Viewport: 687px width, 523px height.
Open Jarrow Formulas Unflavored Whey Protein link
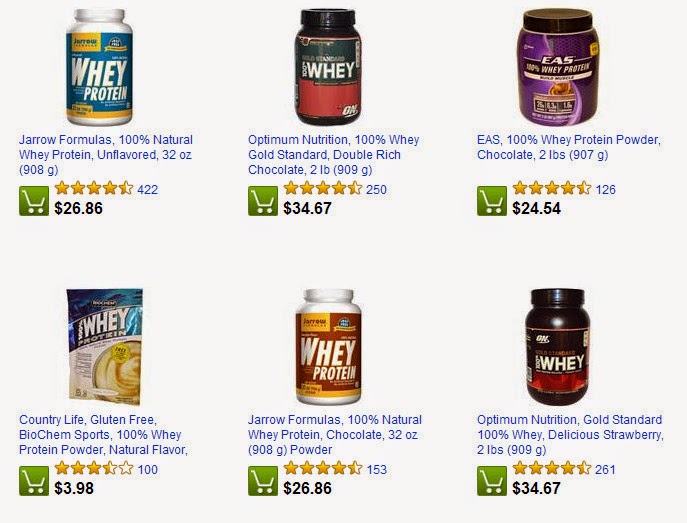[106, 155]
